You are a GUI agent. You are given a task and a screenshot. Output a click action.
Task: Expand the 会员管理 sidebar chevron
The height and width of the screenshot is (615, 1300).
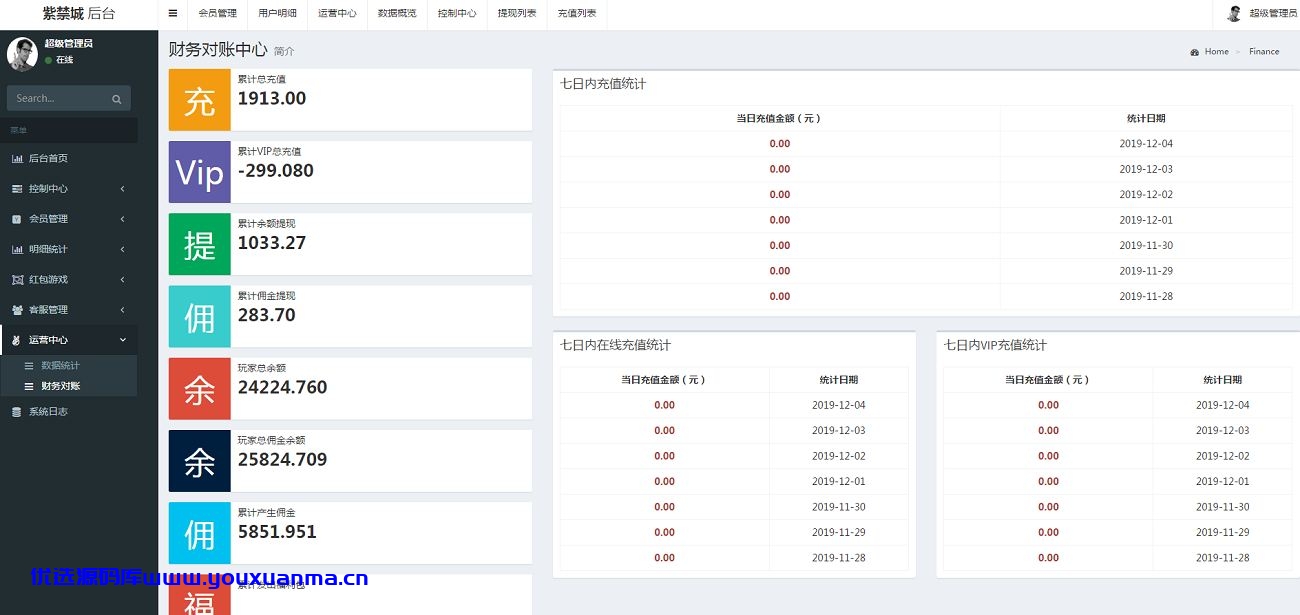tap(122, 219)
